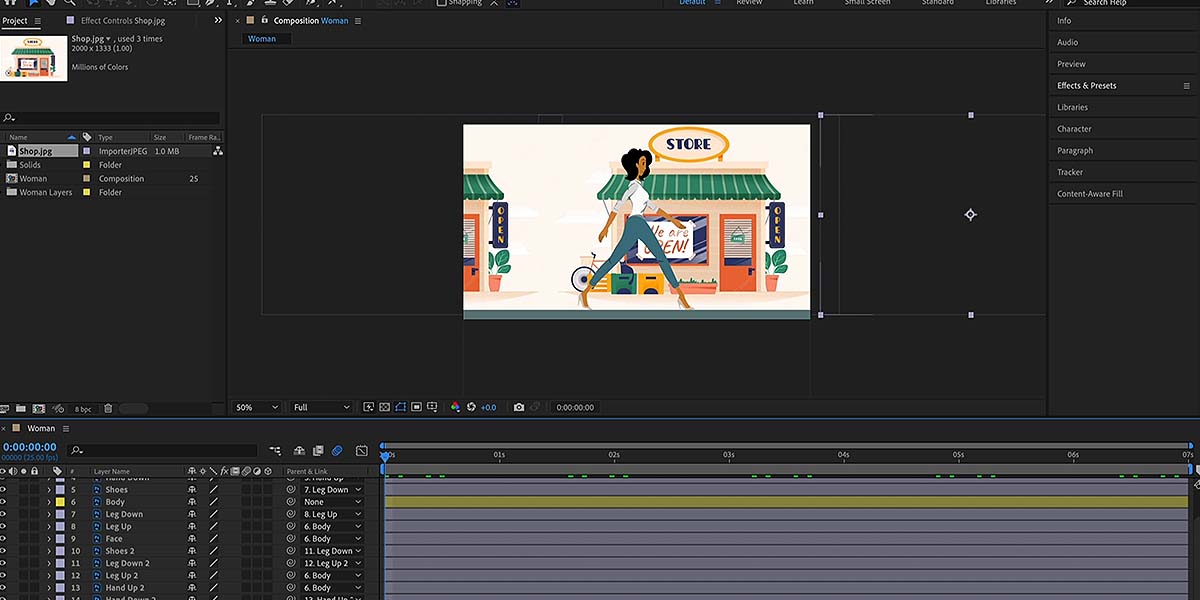Image resolution: width=1200 pixels, height=600 pixels.
Task: Reset exposure using the viewer icon
Action: click(471, 407)
